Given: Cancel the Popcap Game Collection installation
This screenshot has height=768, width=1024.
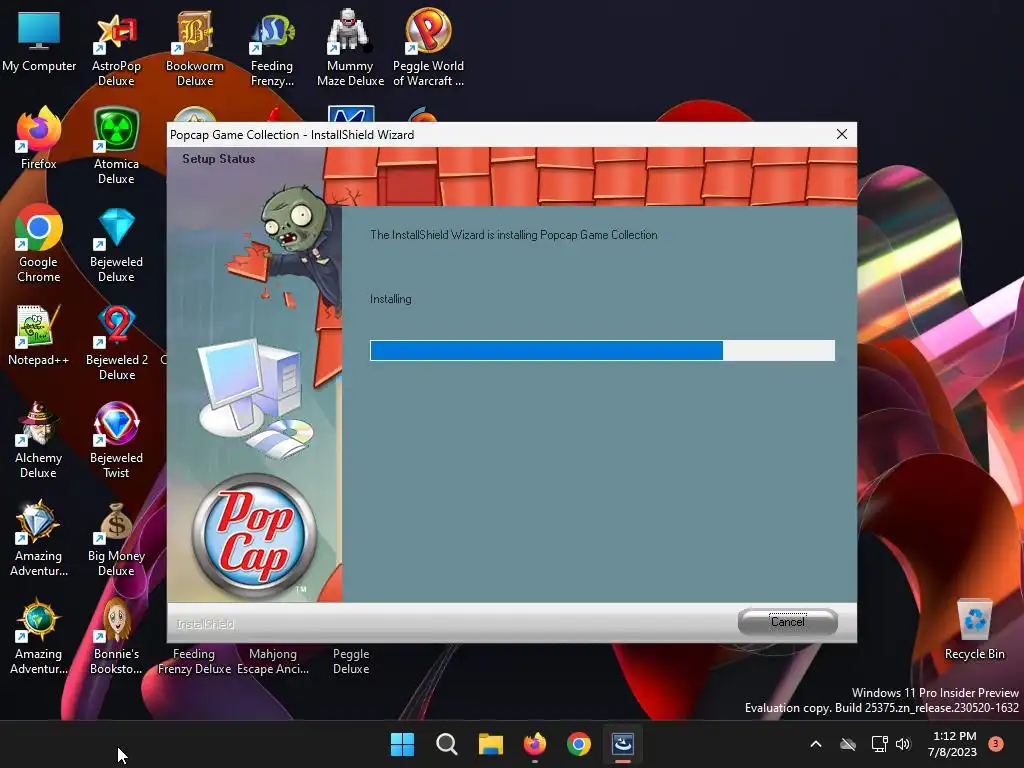Looking at the screenshot, I should (788, 621).
